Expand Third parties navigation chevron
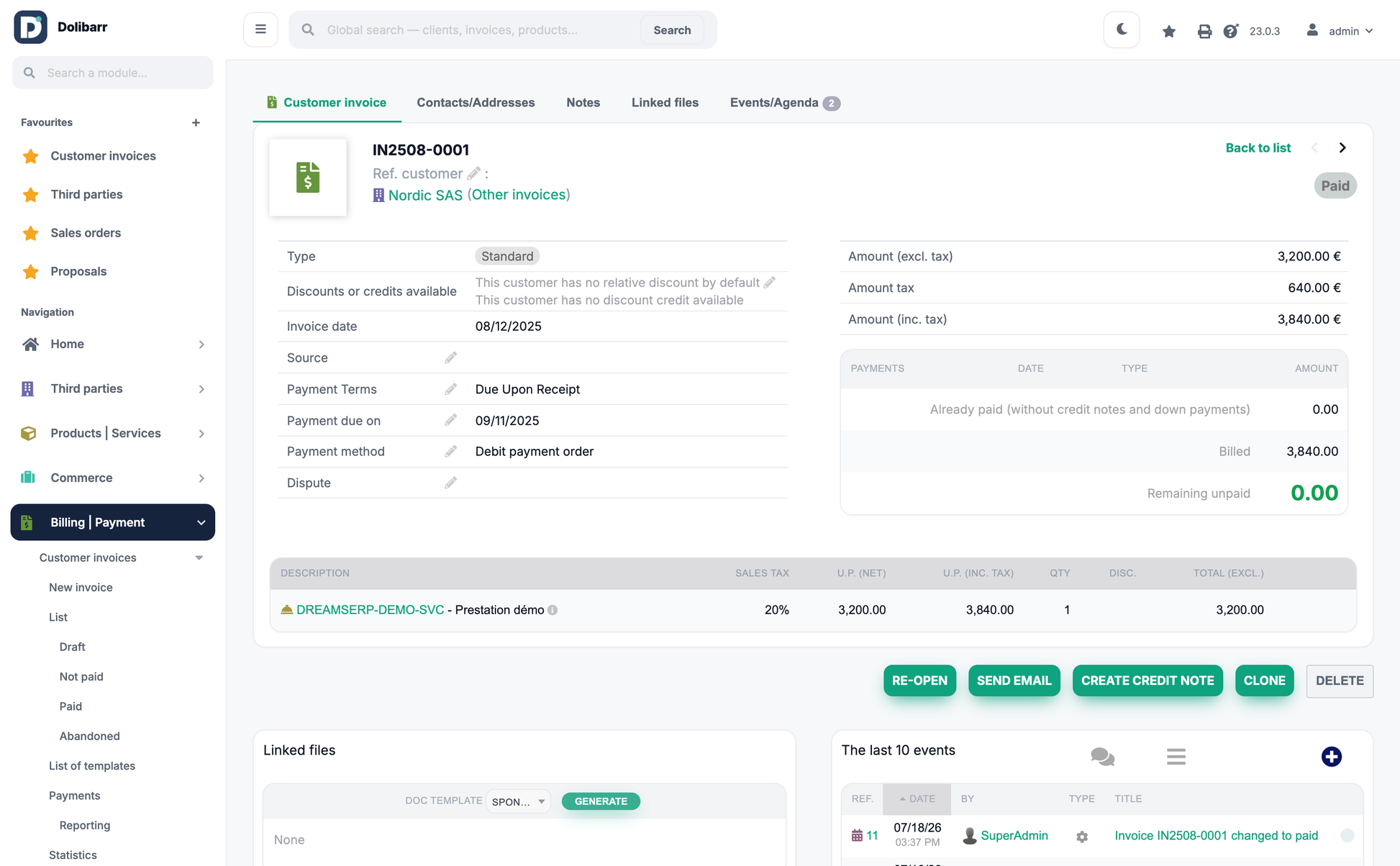Image resolution: width=1400 pixels, height=866 pixels. [201, 389]
